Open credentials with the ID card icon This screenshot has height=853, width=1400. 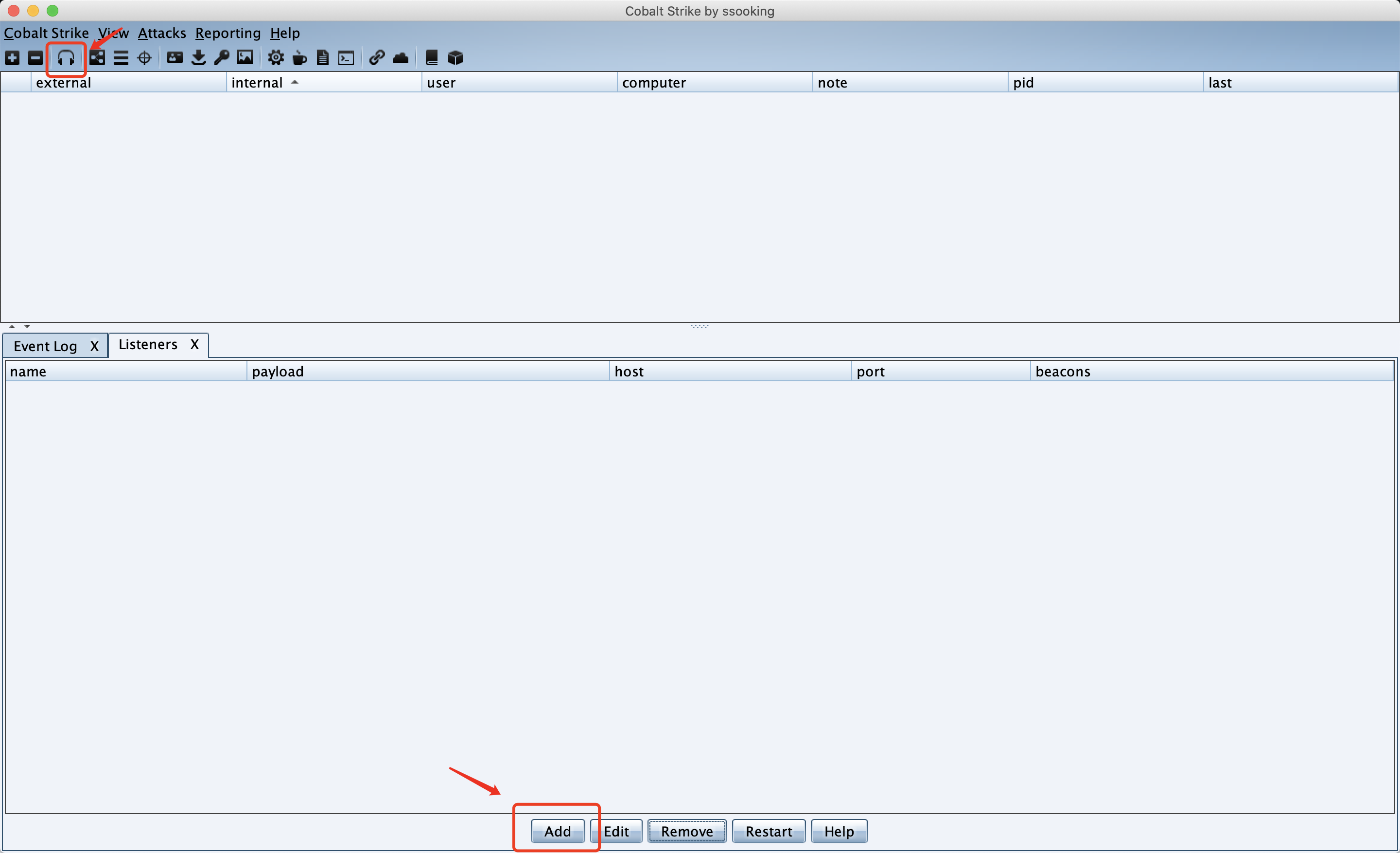tap(175, 58)
